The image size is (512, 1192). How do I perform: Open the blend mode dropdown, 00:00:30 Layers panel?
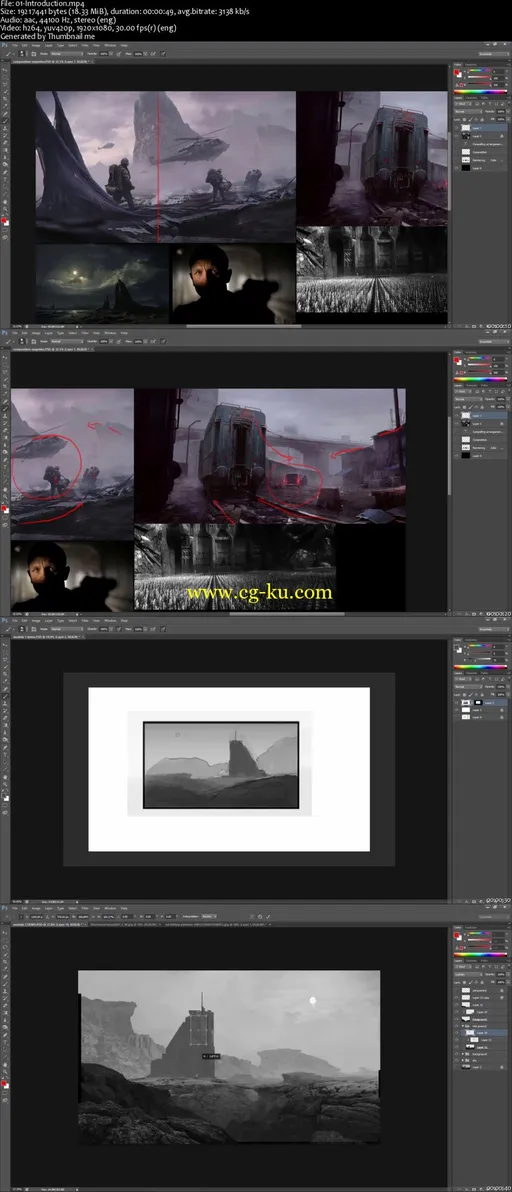(x=469, y=686)
